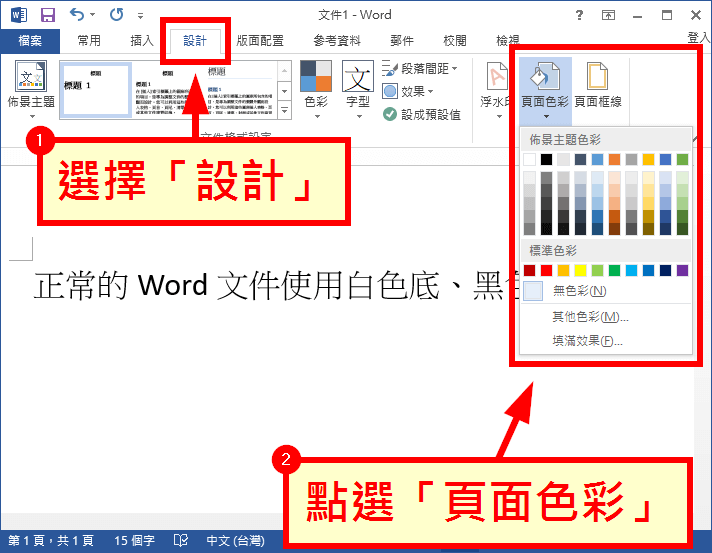The height and width of the screenshot is (553, 712).
Task: Switch to the 插入 ribbon tab
Action: click(x=143, y=41)
